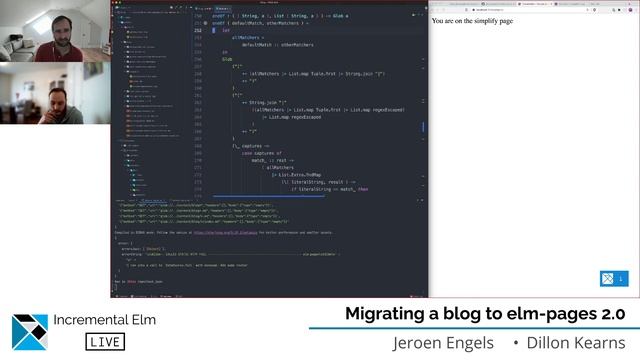Select the highlighted terminal session tab
The width and height of the screenshot is (640, 360).
tap(152, 201)
